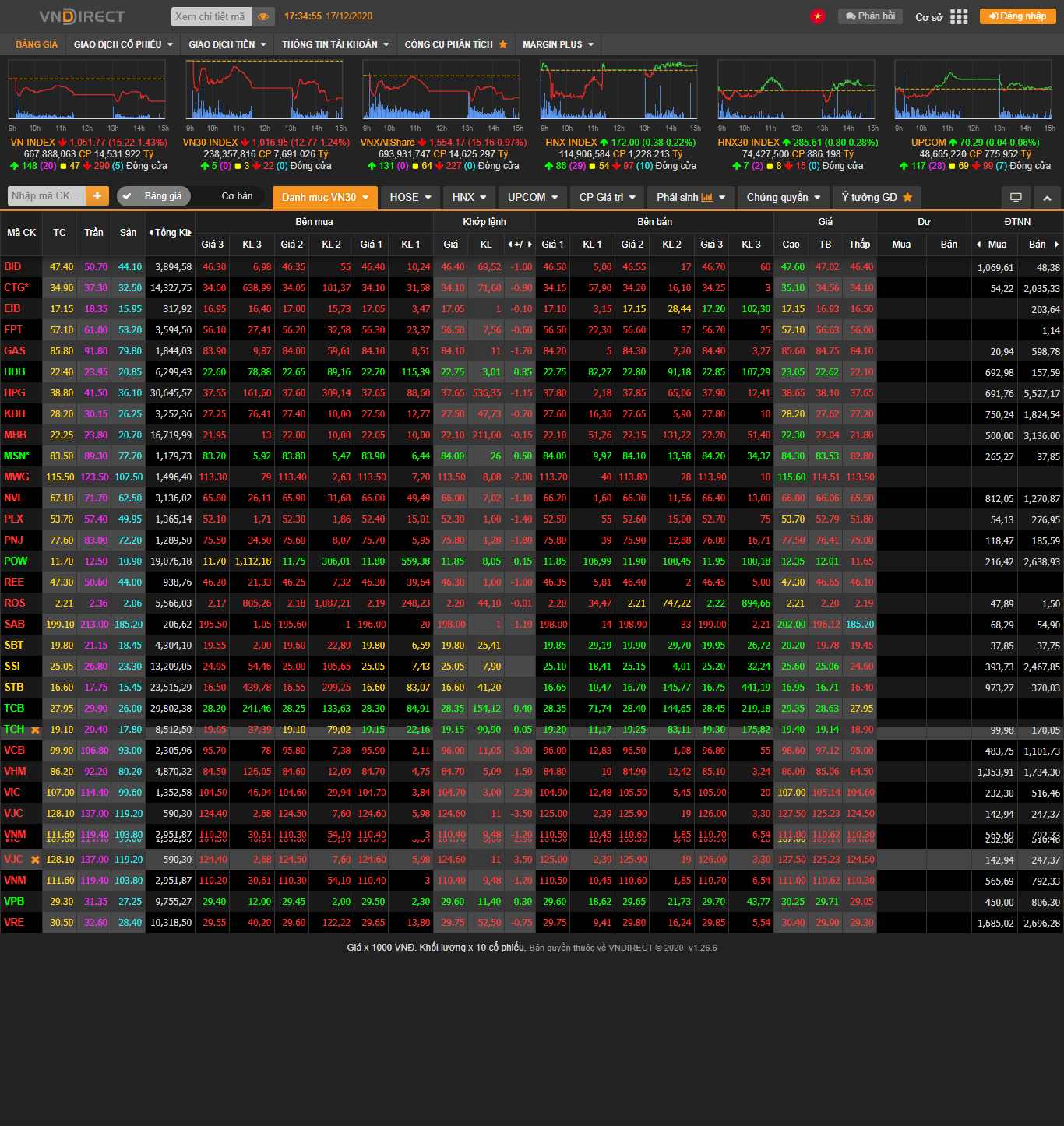Collapse the header with the up-chevron button
The height and width of the screenshot is (1126, 1064).
click(1047, 198)
